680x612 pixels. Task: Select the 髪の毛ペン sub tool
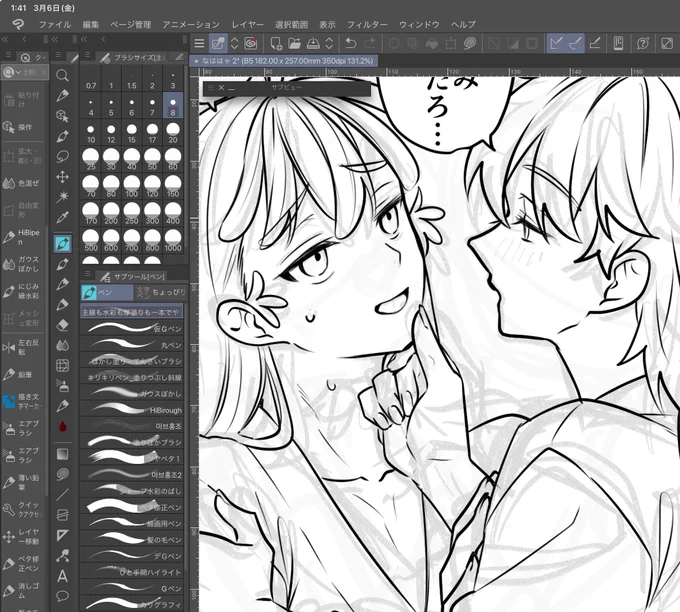(x=132, y=540)
